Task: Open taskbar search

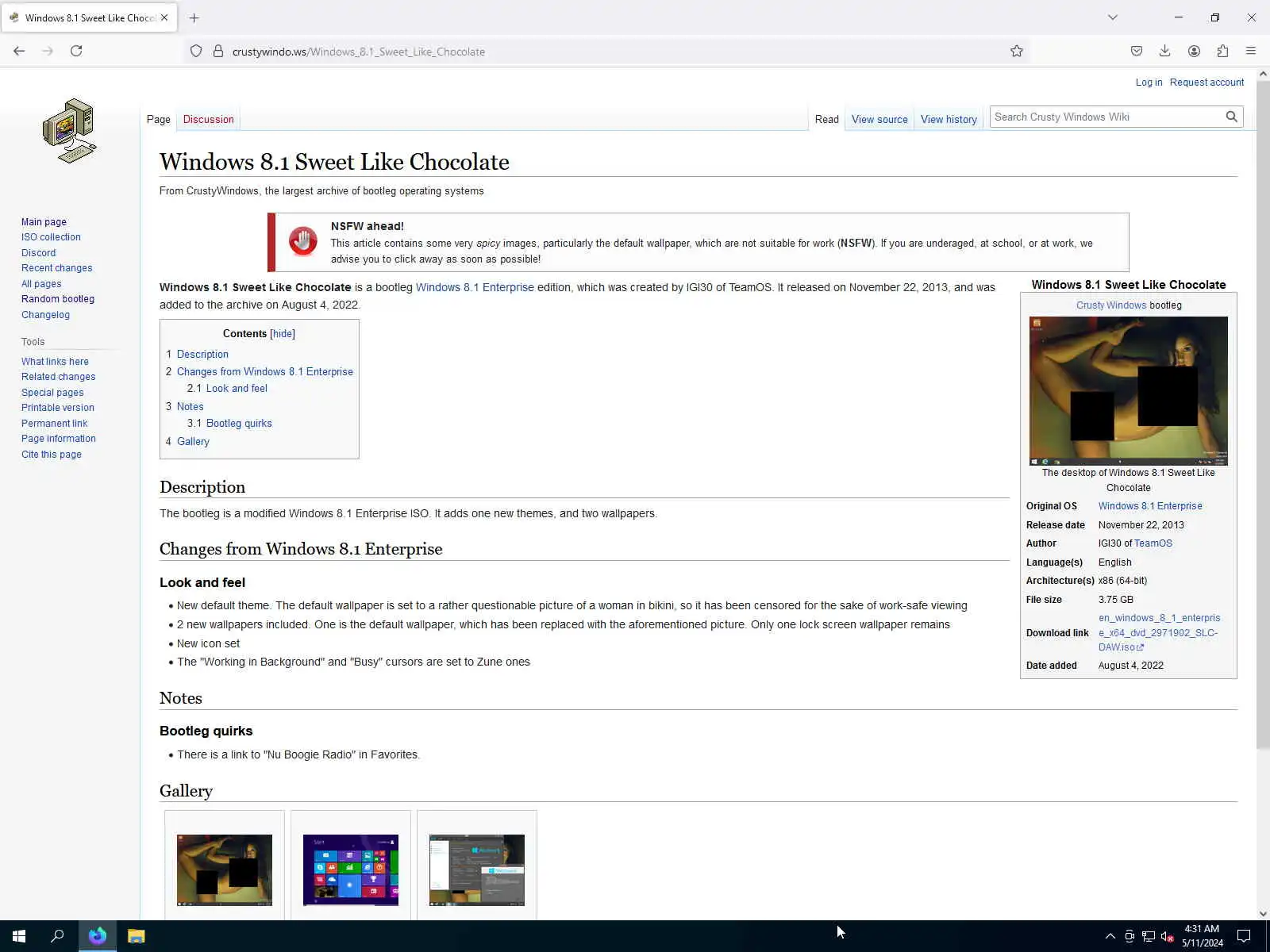Action: pos(57,936)
